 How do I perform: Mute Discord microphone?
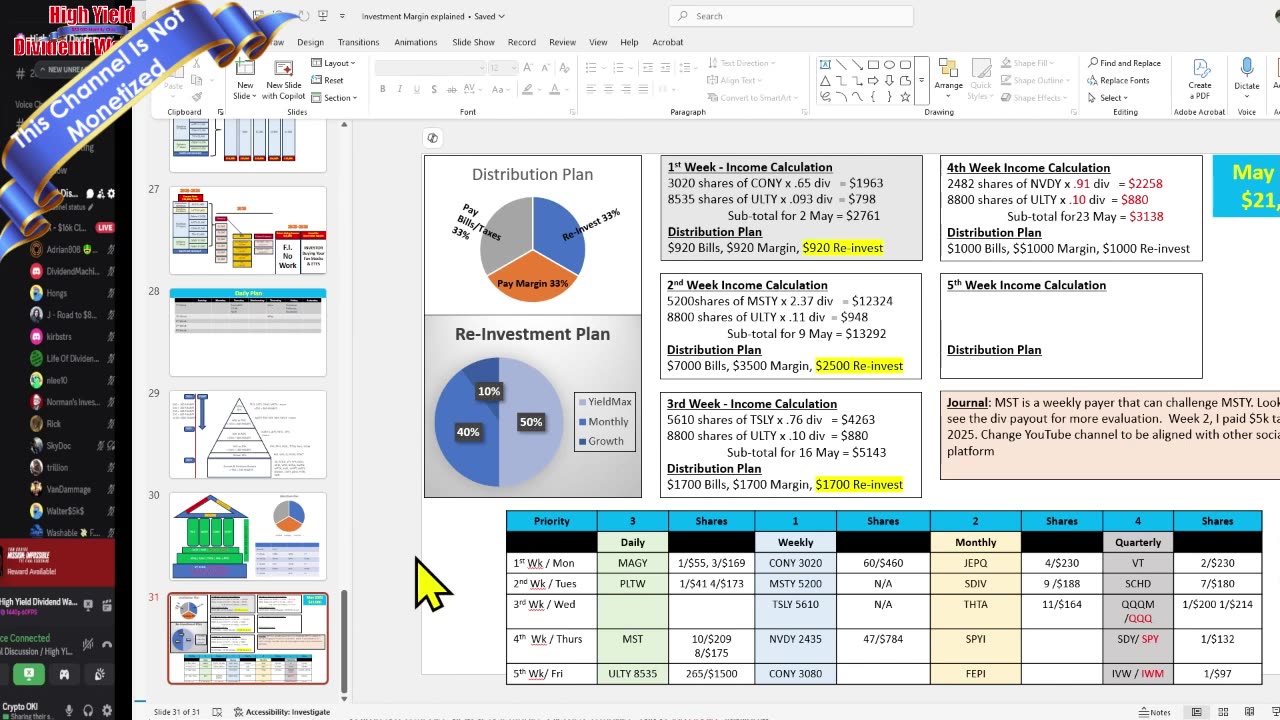pyautogui.click(x=69, y=710)
